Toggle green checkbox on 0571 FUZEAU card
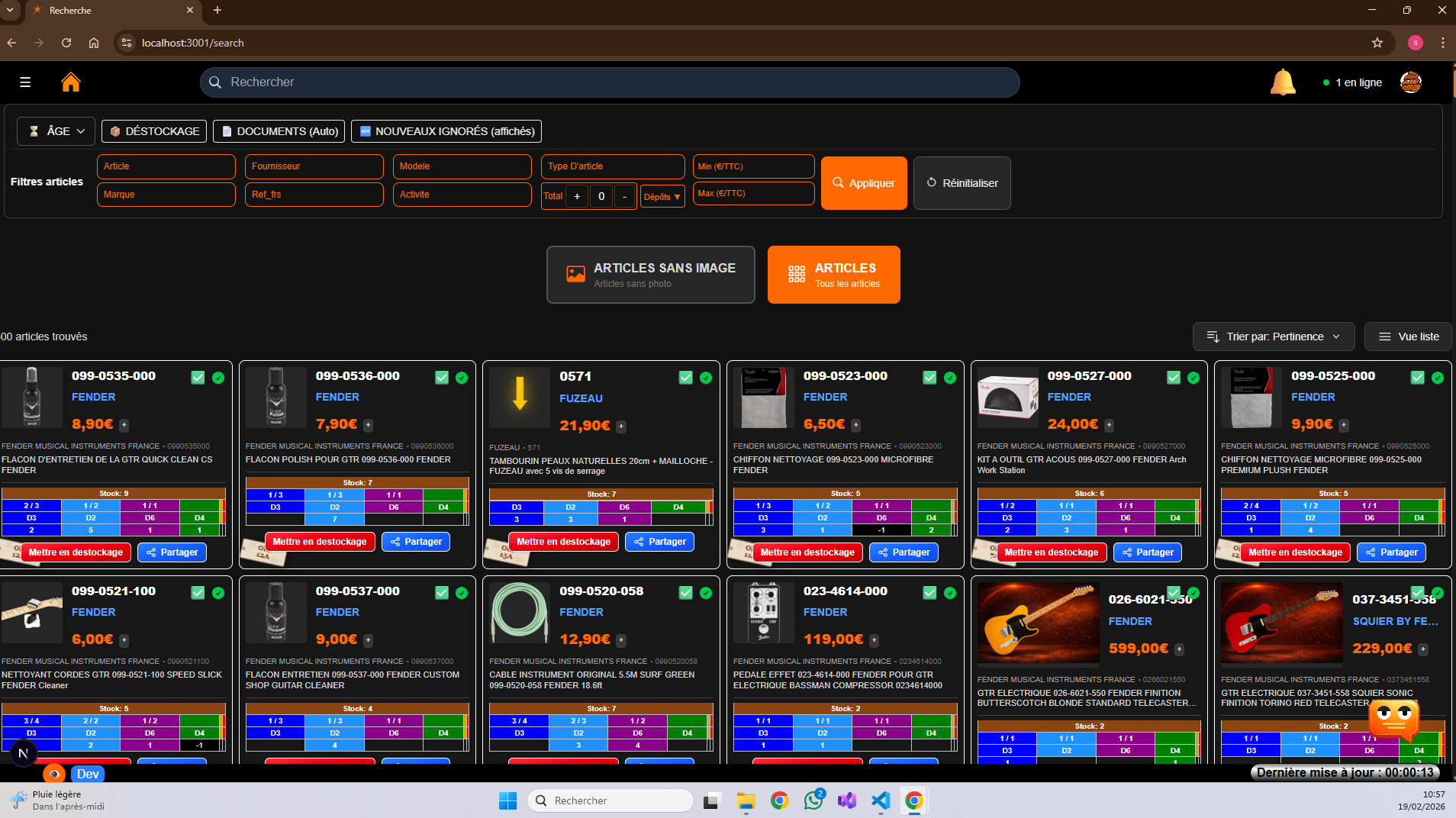The image size is (1456, 818). click(685, 378)
